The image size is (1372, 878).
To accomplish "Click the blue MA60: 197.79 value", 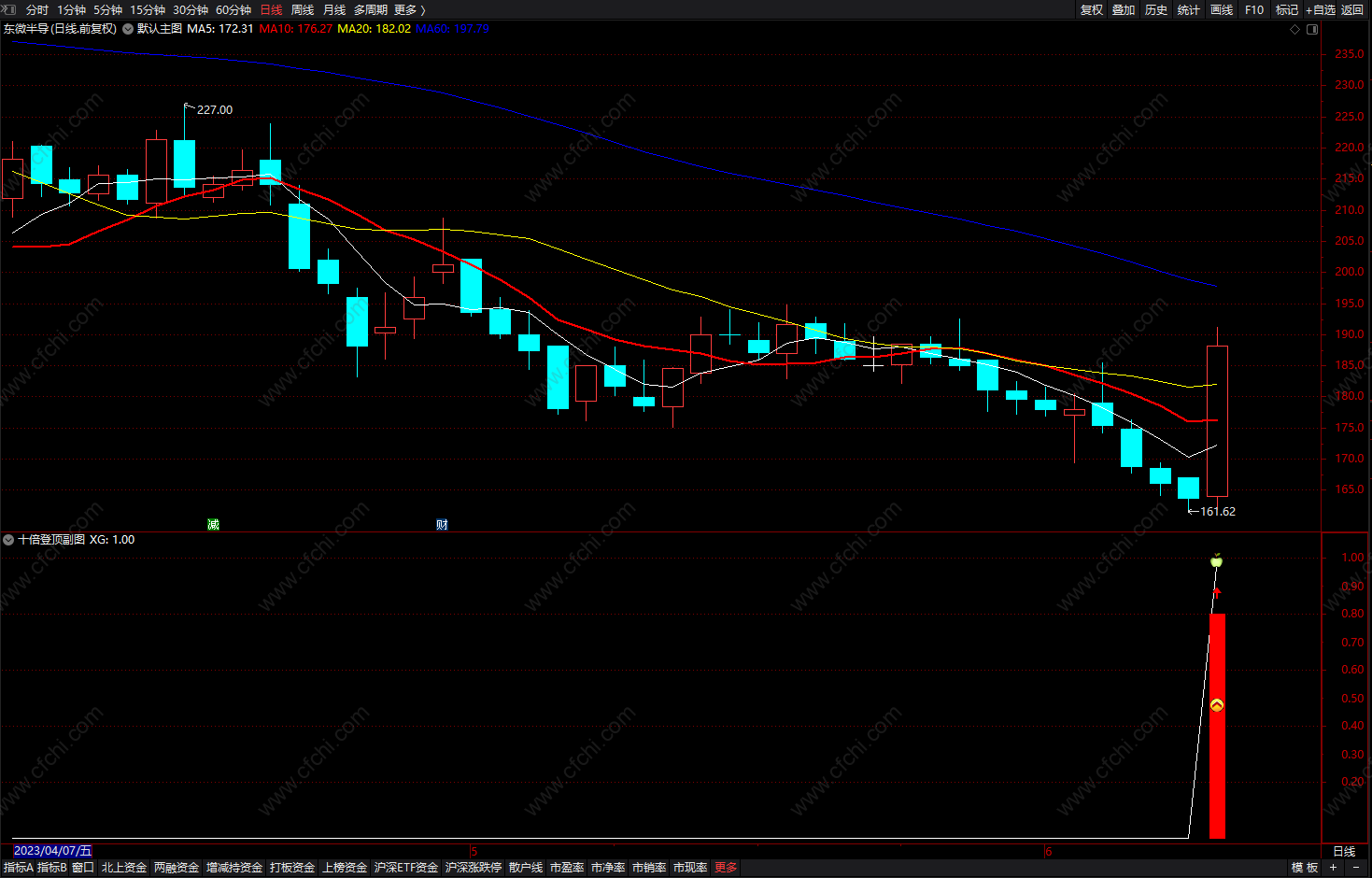I will [x=452, y=29].
